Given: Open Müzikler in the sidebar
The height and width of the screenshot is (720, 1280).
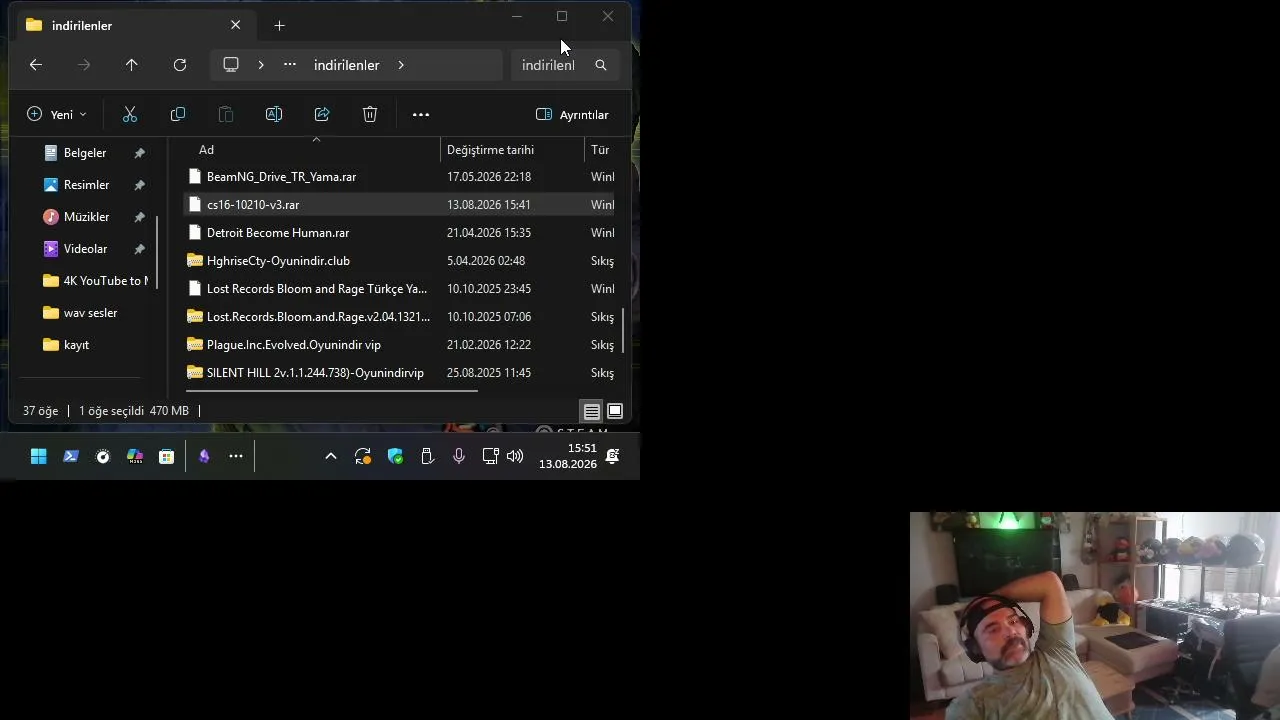Looking at the screenshot, I should [86, 217].
